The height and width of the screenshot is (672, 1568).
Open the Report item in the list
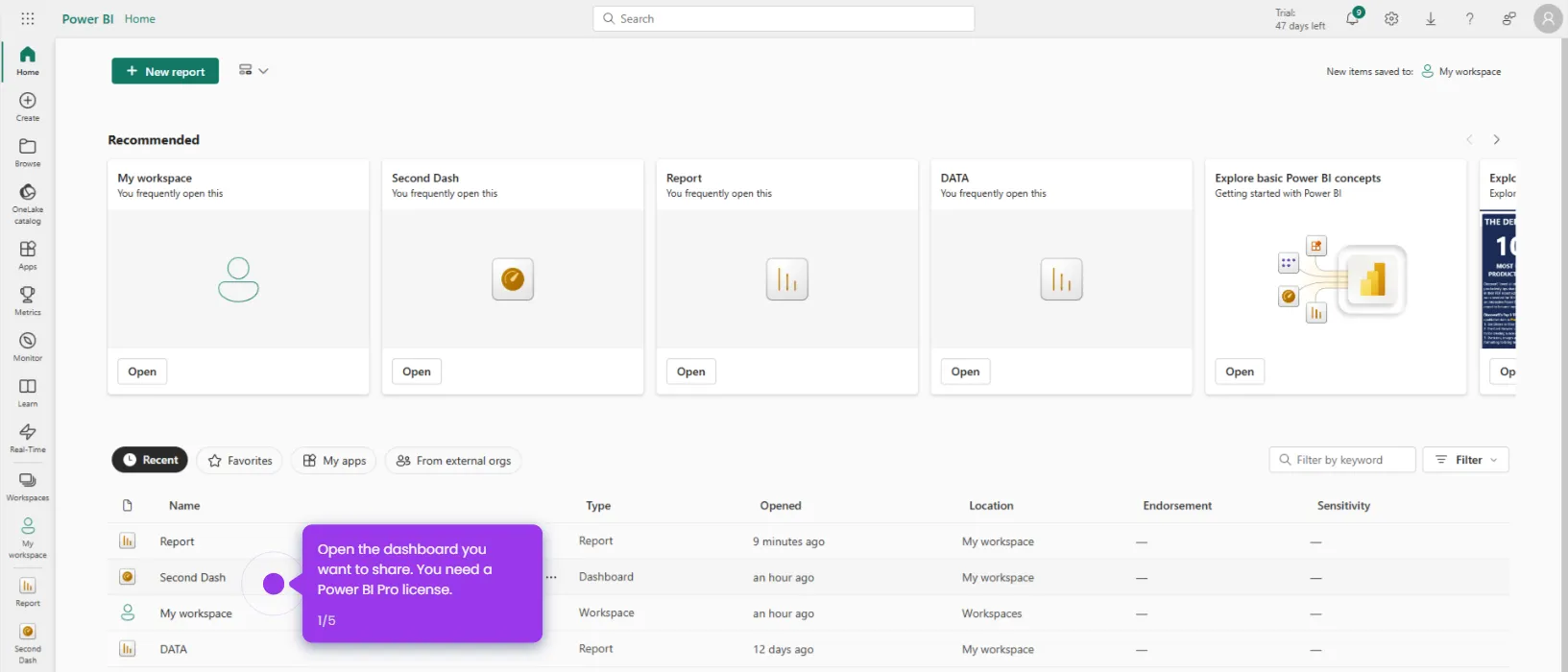point(177,541)
